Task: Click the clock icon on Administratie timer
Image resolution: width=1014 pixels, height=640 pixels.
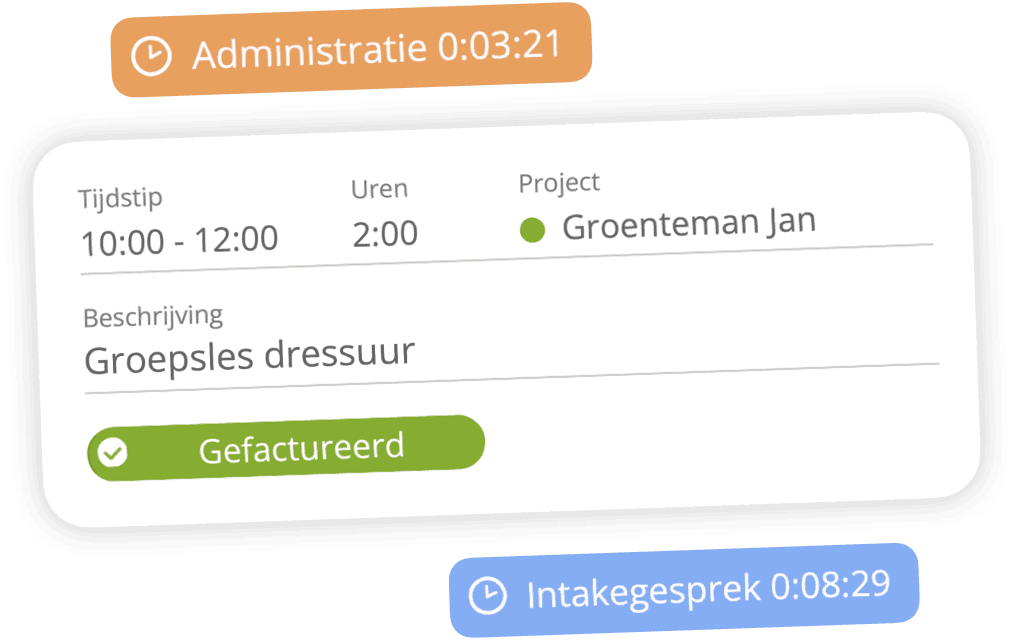Action: (x=151, y=56)
